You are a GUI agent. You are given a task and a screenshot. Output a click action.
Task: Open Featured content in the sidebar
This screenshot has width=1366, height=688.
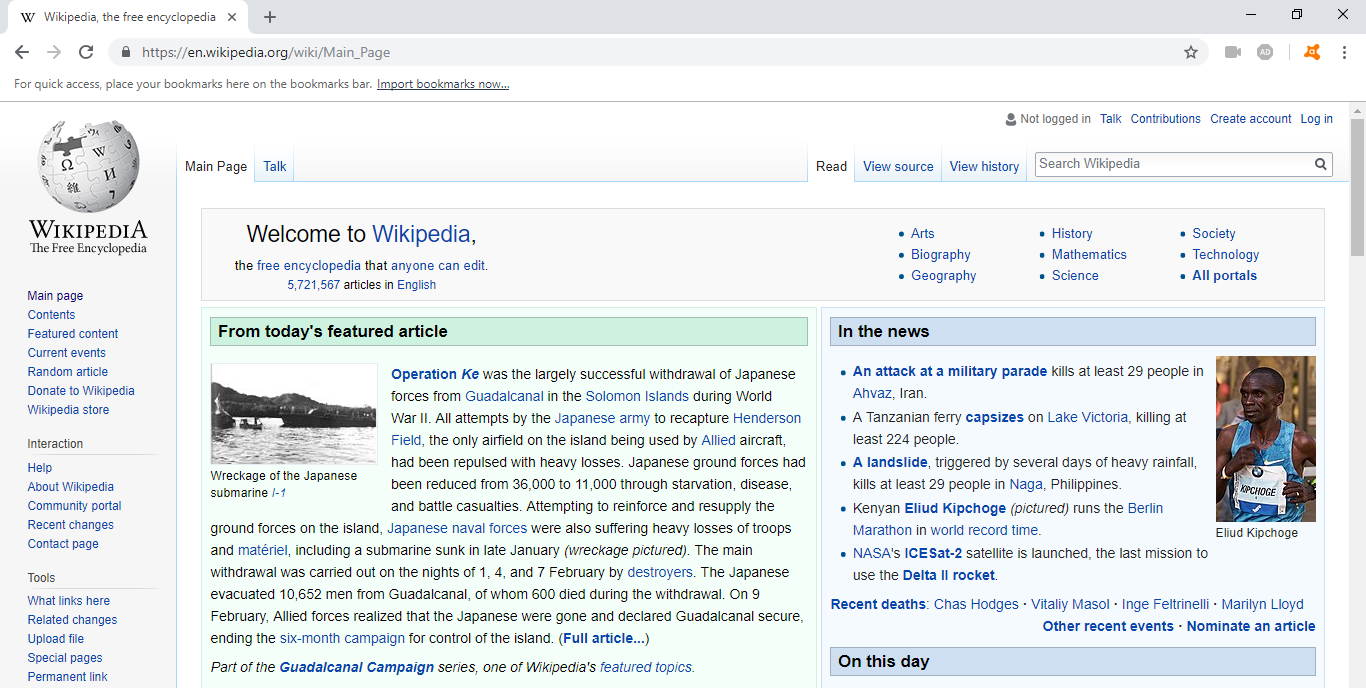tap(73, 334)
